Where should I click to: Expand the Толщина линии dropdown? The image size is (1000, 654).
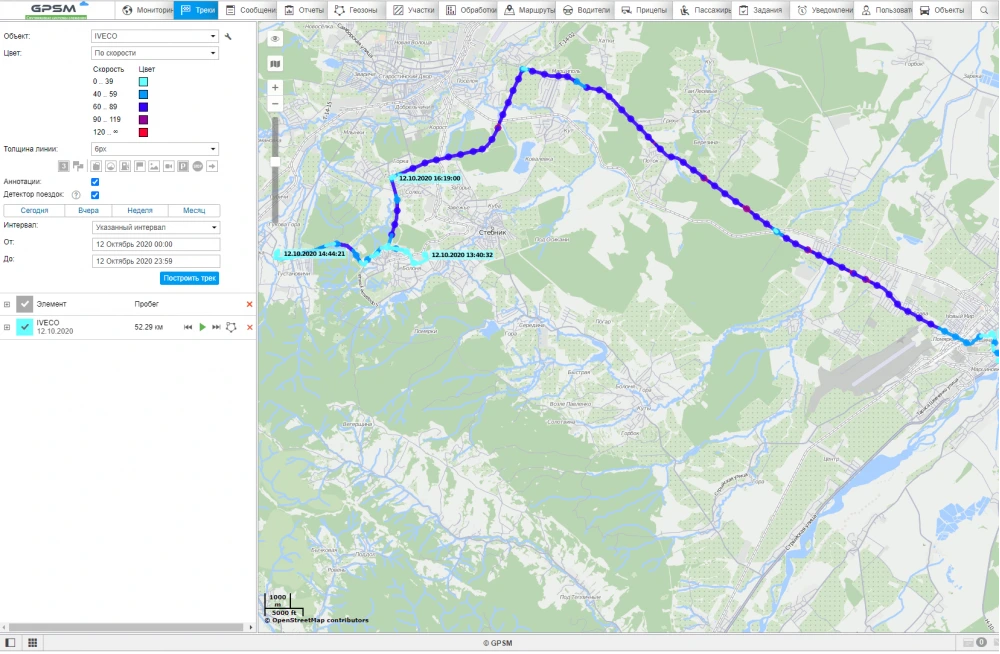coord(154,149)
